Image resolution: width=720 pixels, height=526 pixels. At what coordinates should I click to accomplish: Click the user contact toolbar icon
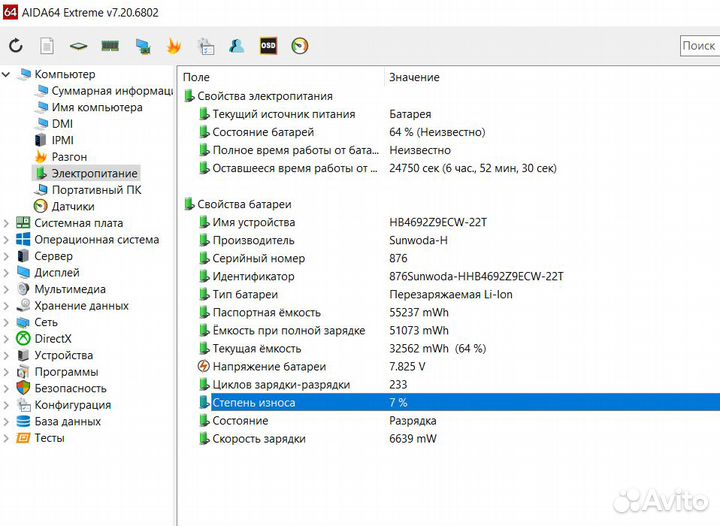pos(237,46)
